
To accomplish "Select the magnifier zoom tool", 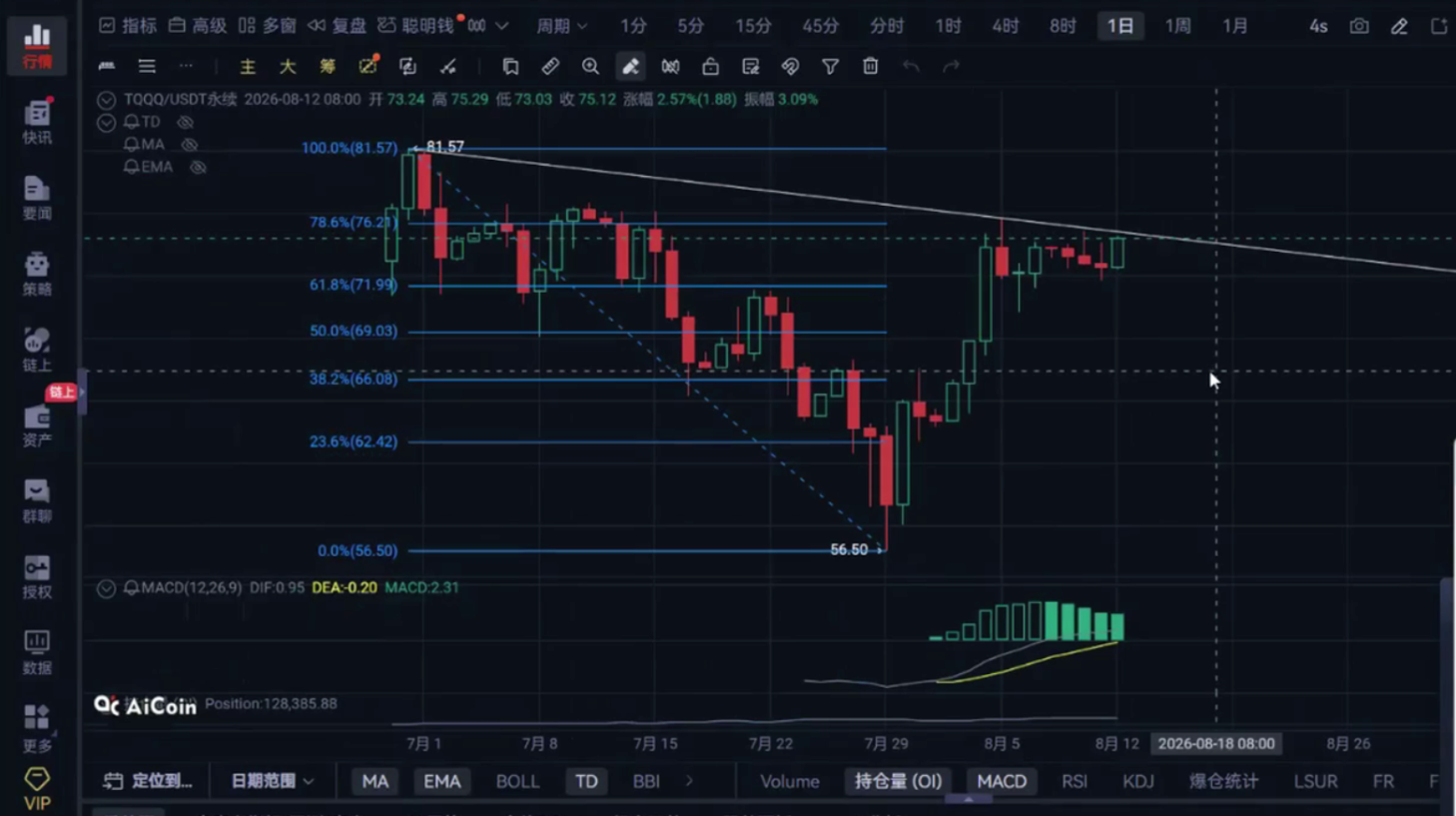I will click(590, 66).
